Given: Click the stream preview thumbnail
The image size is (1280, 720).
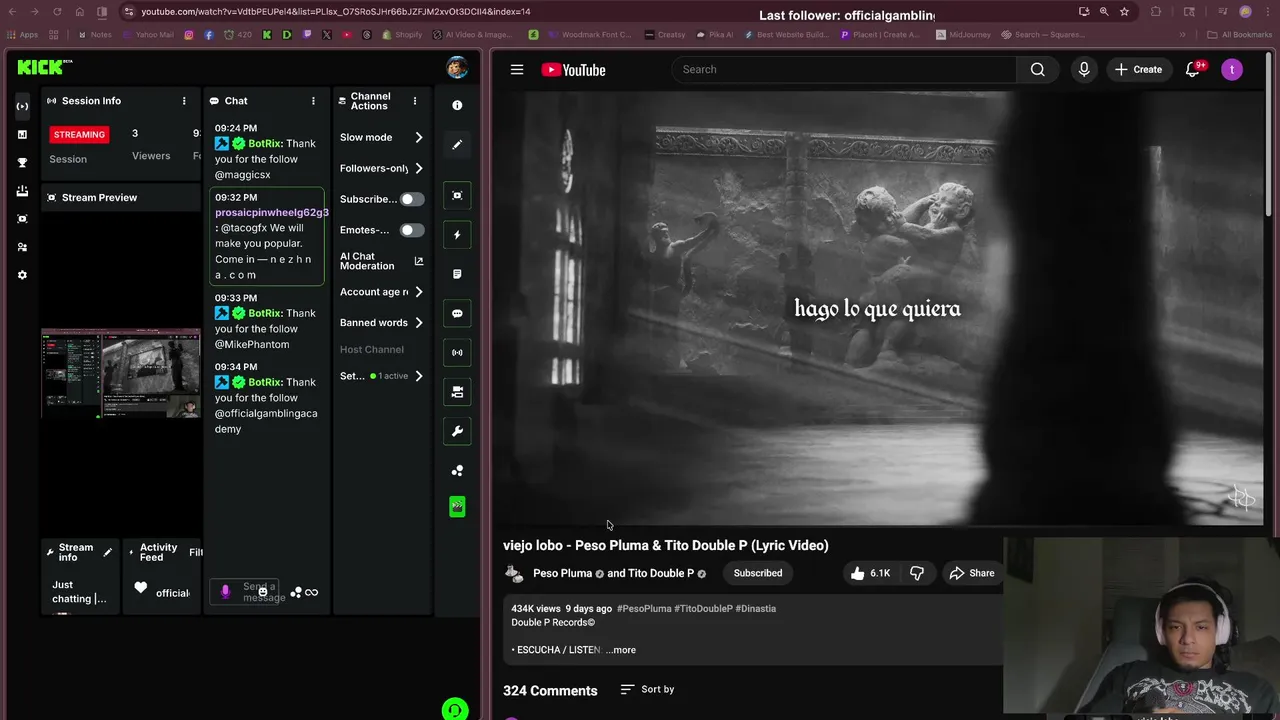Looking at the screenshot, I should pos(121,373).
